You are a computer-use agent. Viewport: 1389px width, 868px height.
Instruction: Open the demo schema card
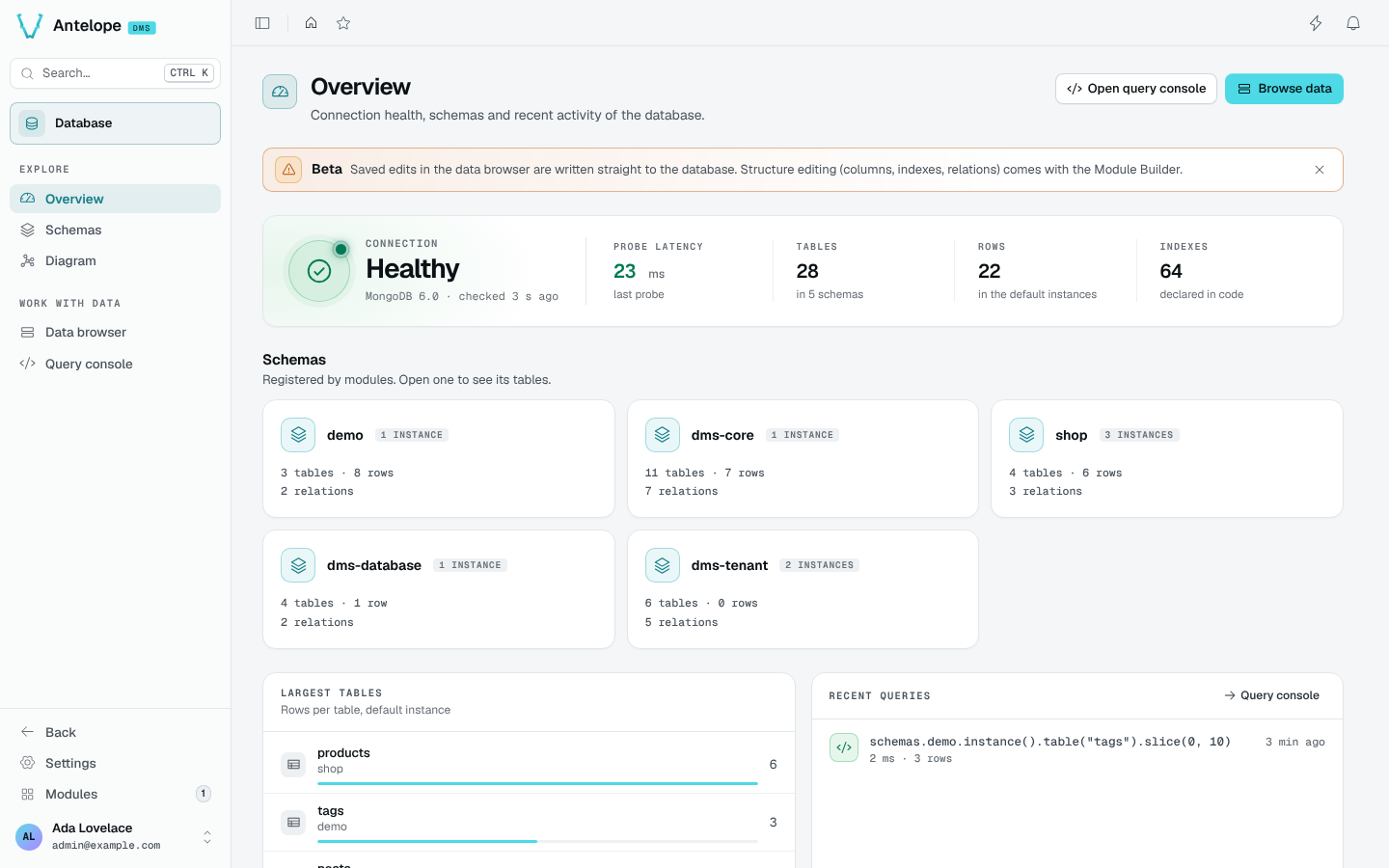[439, 459]
